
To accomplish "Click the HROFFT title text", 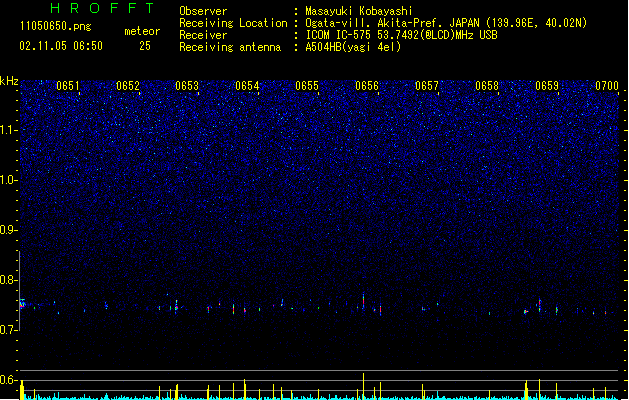I will (102, 8).
